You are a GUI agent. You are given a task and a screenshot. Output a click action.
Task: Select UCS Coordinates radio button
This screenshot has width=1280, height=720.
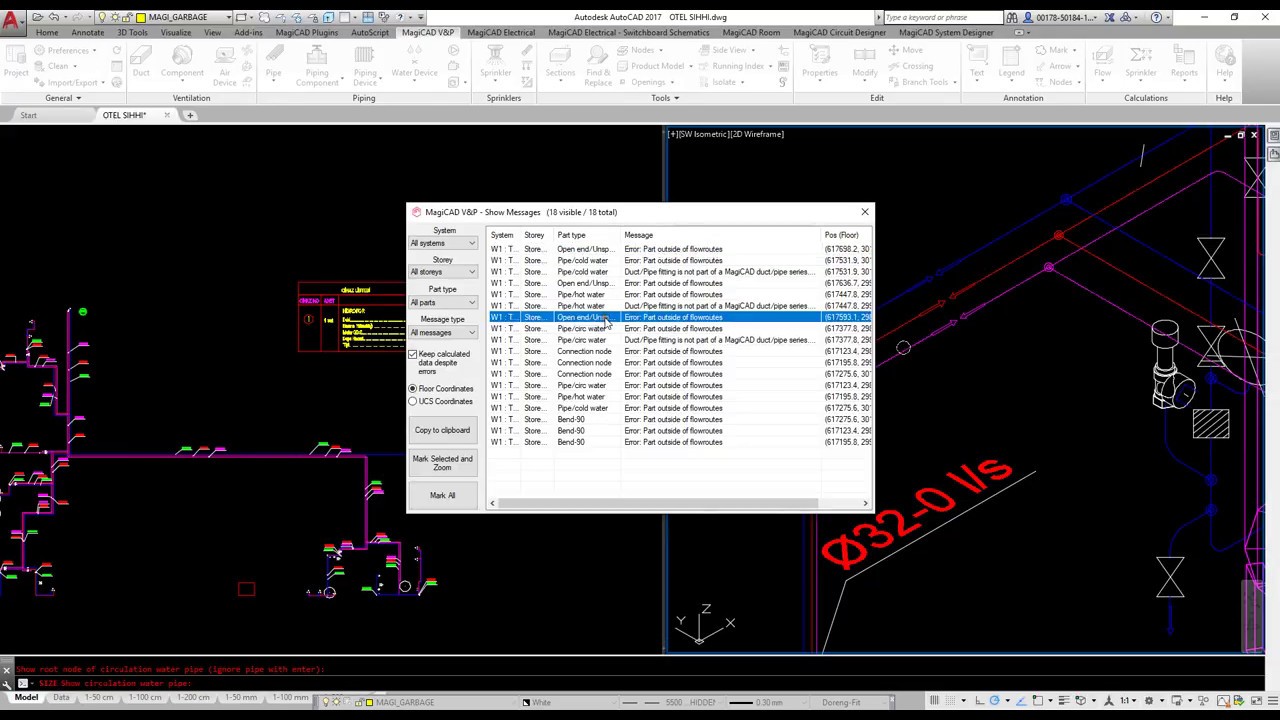(412, 401)
